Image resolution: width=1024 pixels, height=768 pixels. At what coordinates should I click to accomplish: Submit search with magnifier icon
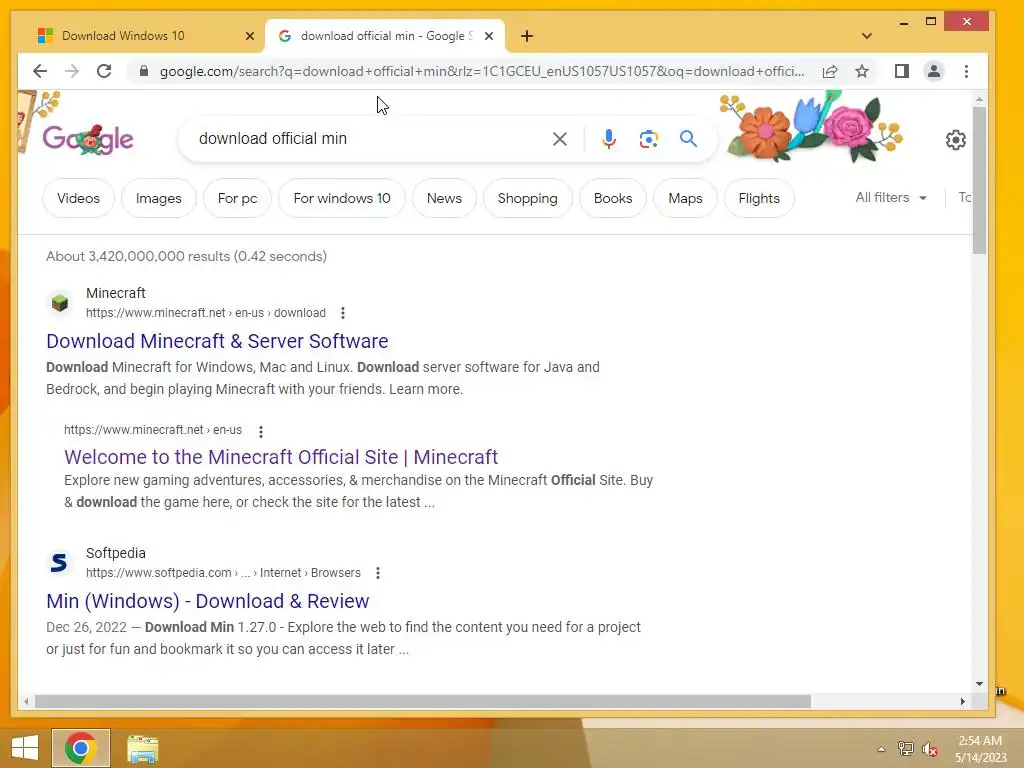click(688, 138)
